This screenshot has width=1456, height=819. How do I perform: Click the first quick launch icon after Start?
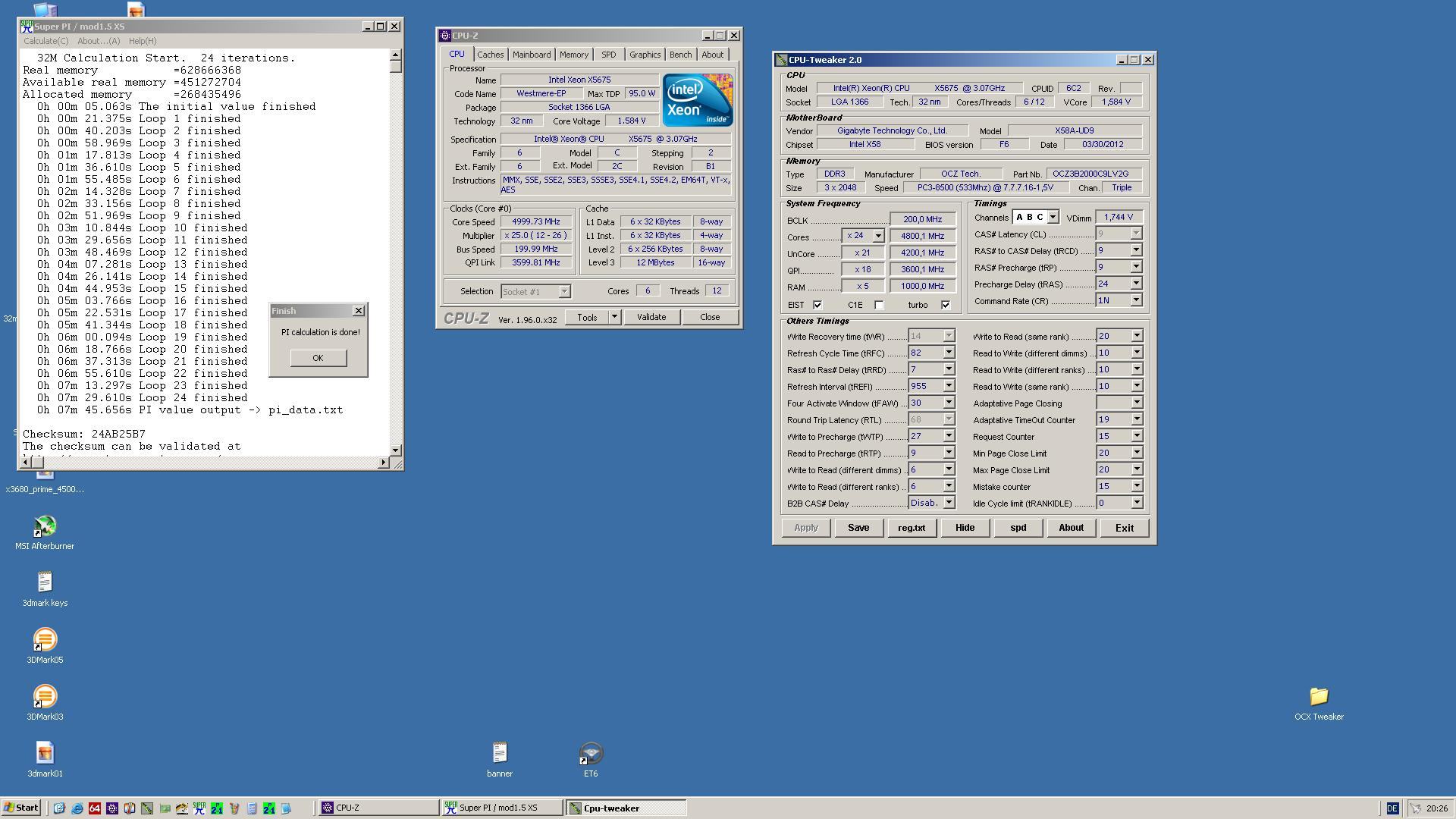(x=59, y=808)
